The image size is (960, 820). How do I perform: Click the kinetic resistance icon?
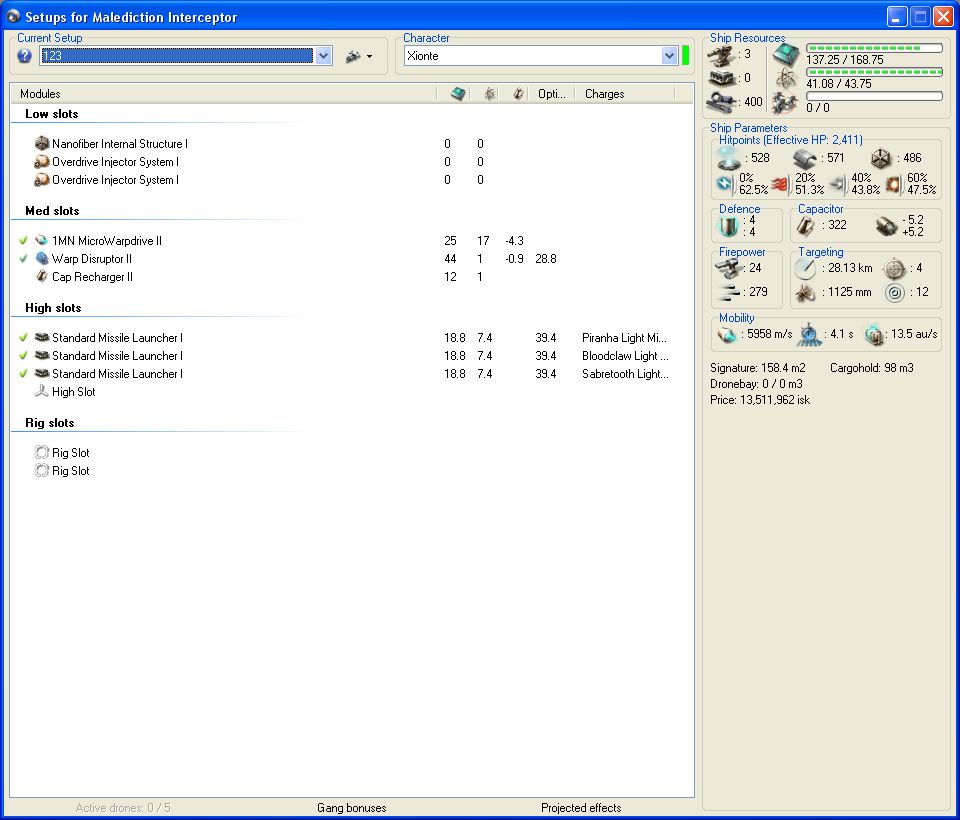[x=838, y=184]
